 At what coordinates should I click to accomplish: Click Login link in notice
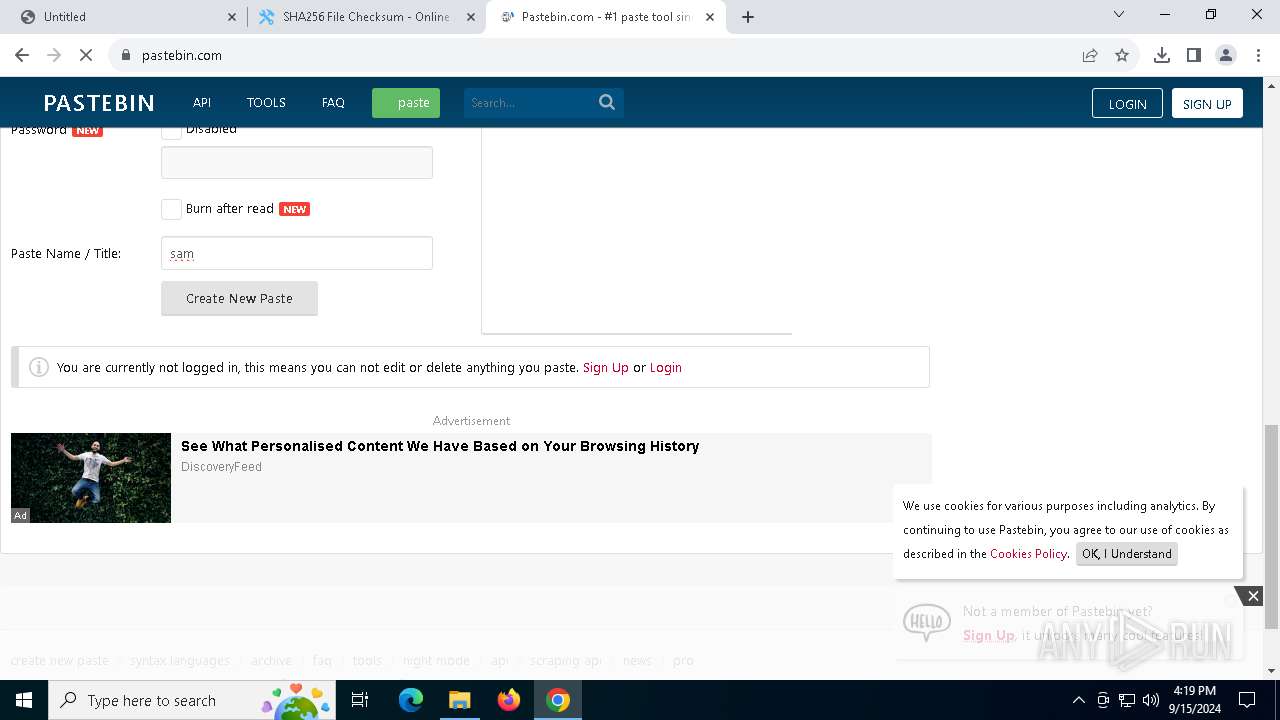coord(666,368)
